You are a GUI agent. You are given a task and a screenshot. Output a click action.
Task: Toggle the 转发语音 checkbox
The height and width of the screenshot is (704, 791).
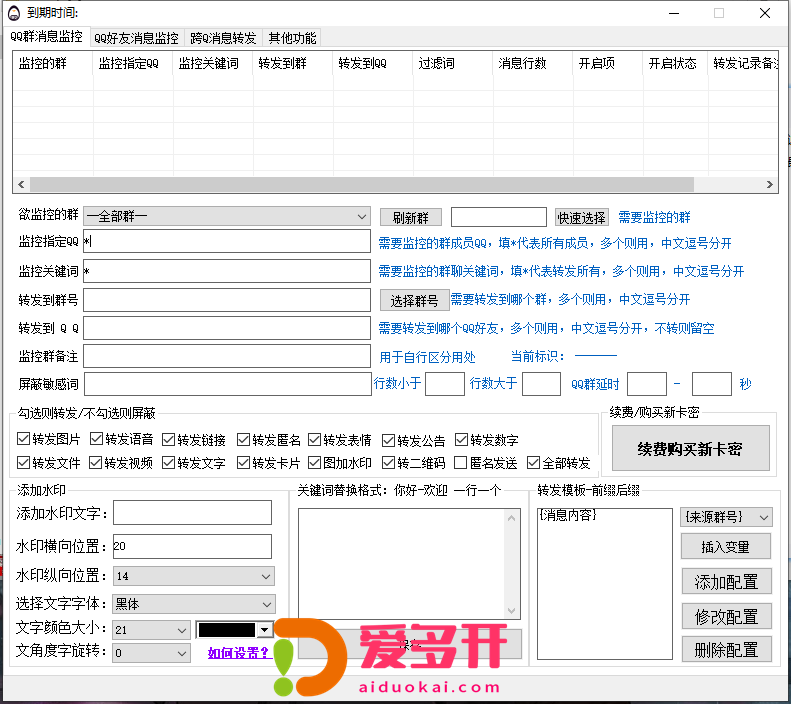pyautogui.click(x=96, y=439)
